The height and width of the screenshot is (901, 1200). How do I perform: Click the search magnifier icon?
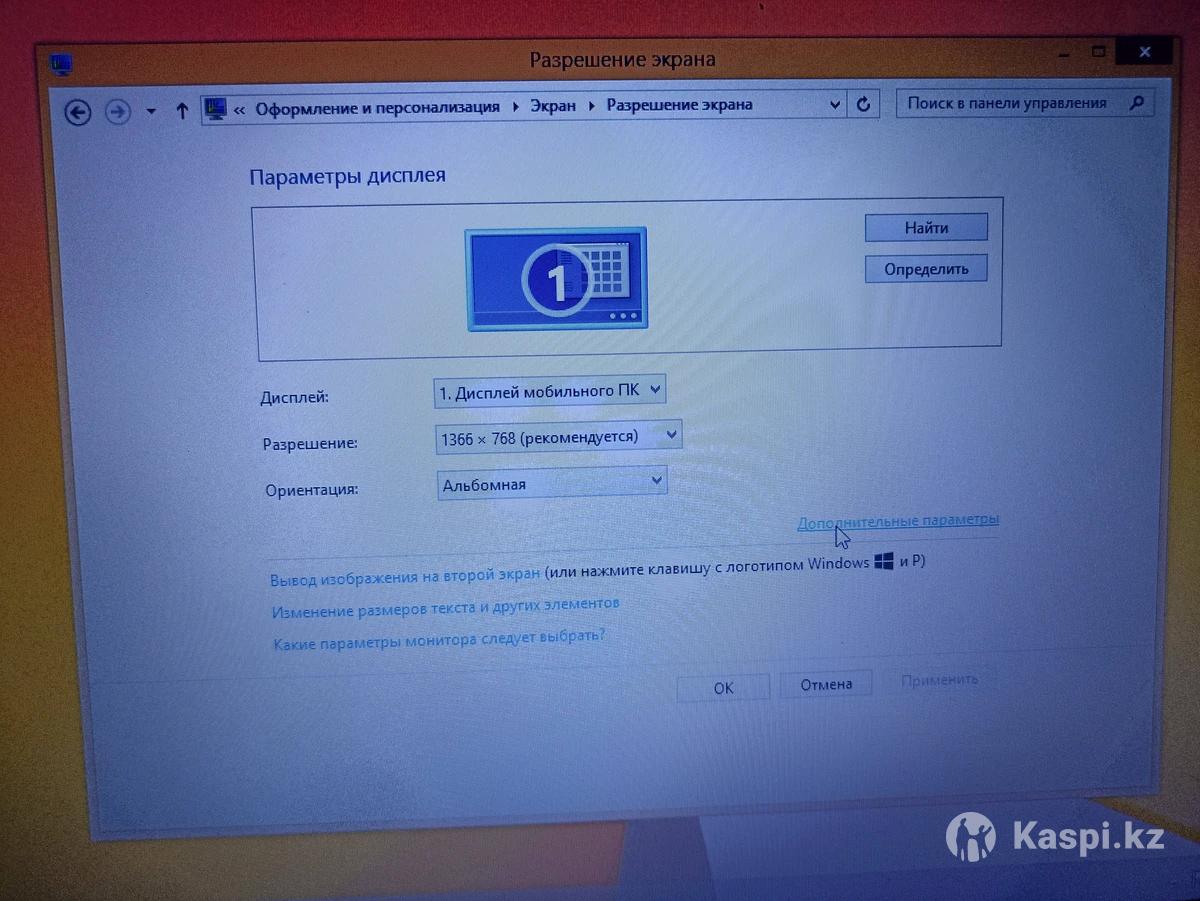click(1135, 103)
